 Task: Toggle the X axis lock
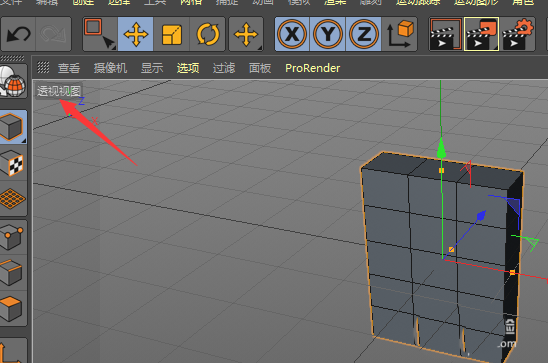point(292,34)
